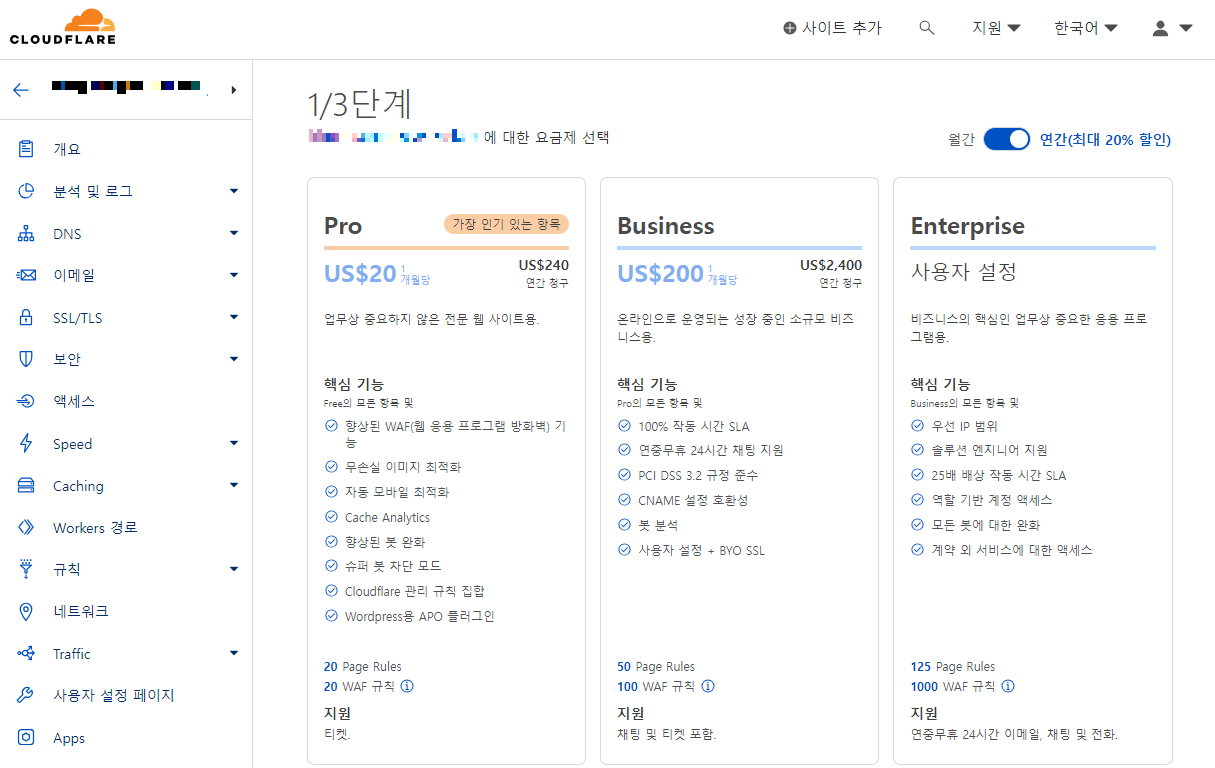The width and height of the screenshot is (1215, 768).
Task: Expand the 규칙 submenu arrow
Action: point(234,569)
